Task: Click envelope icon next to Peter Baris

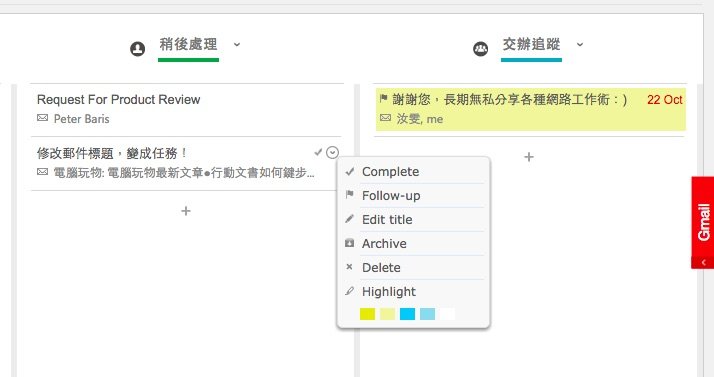Action: [x=42, y=118]
